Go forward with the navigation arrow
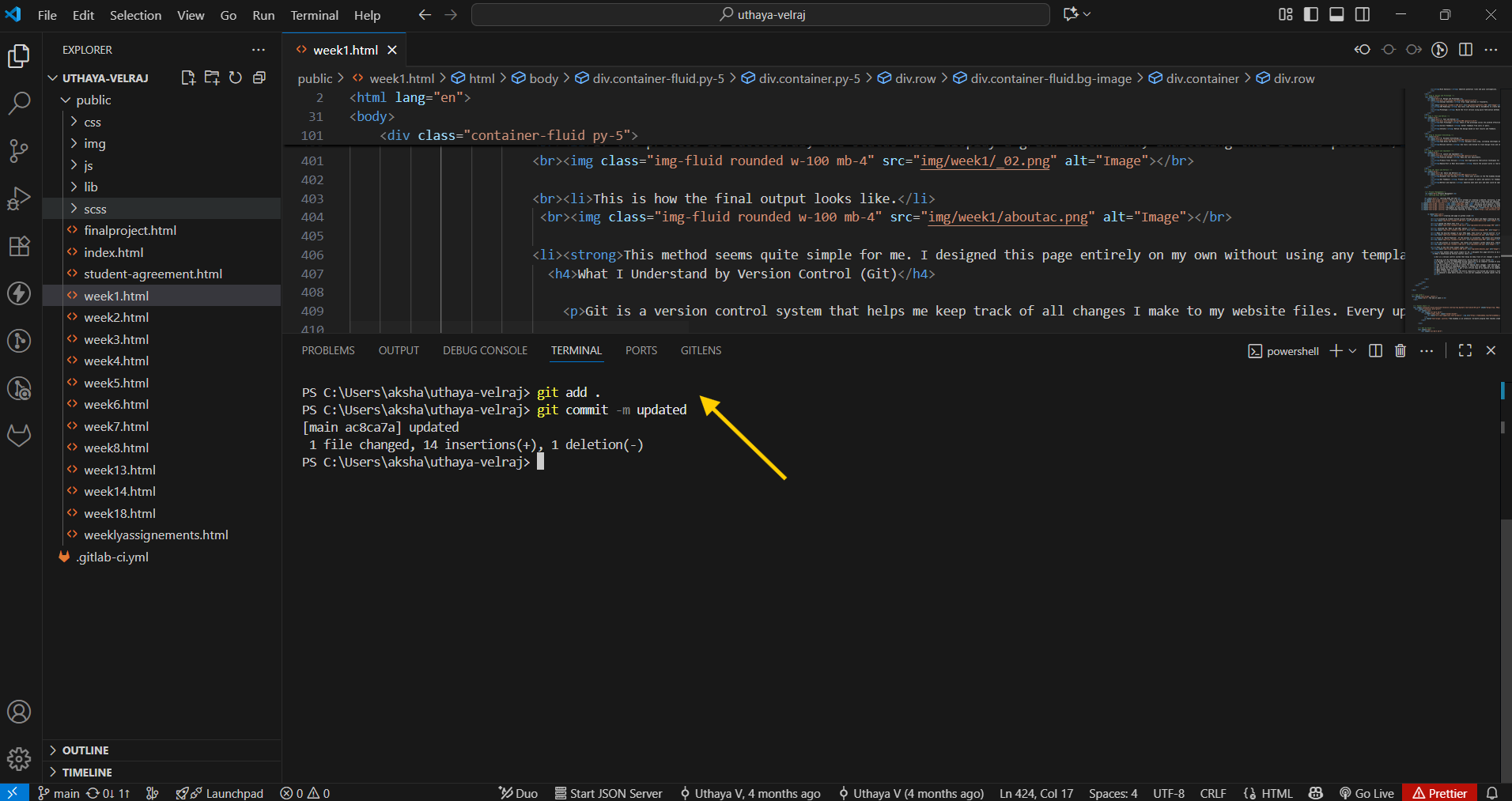The image size is (1512, 801). 451,14
